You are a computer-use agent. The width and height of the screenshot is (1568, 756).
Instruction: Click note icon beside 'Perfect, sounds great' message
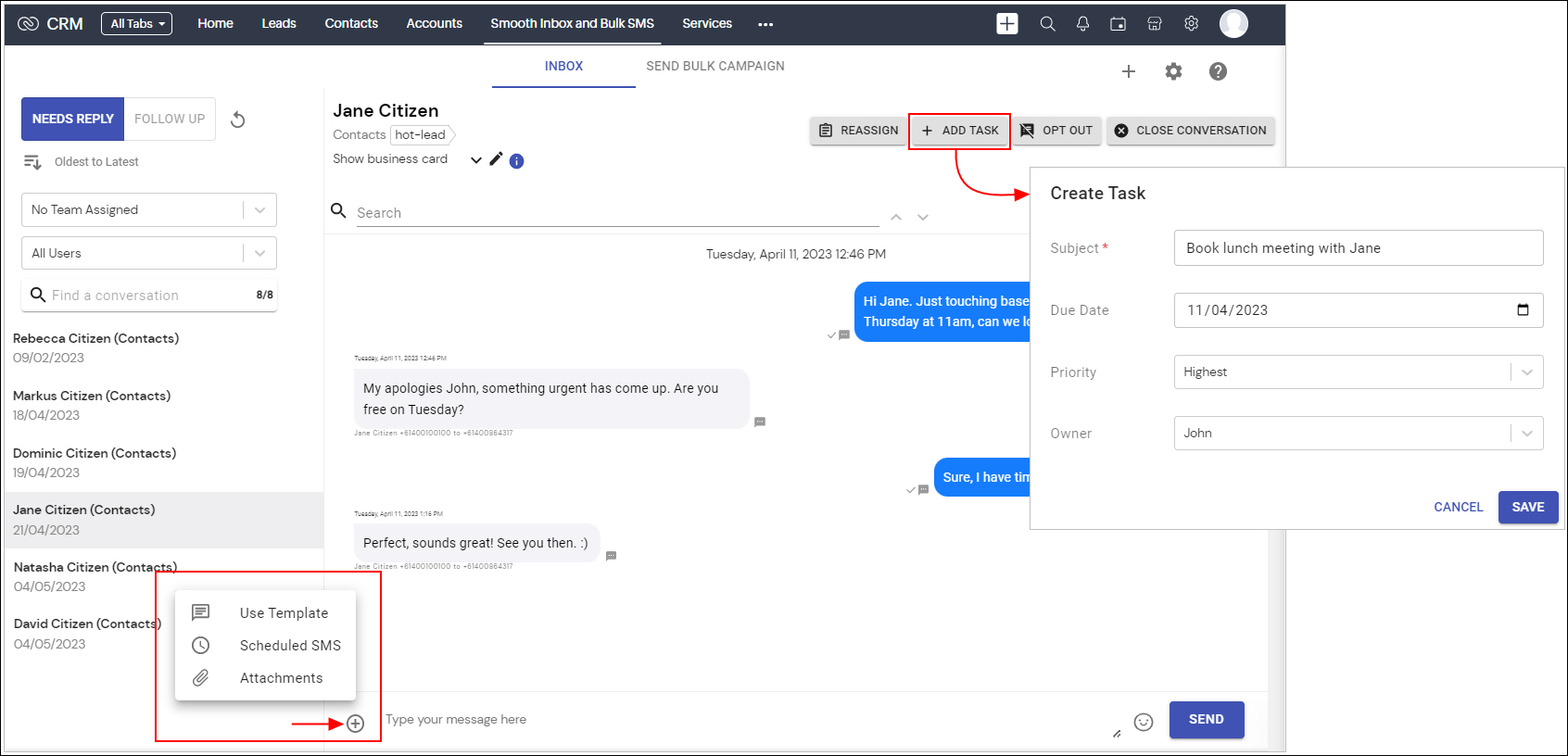point(612,556)
